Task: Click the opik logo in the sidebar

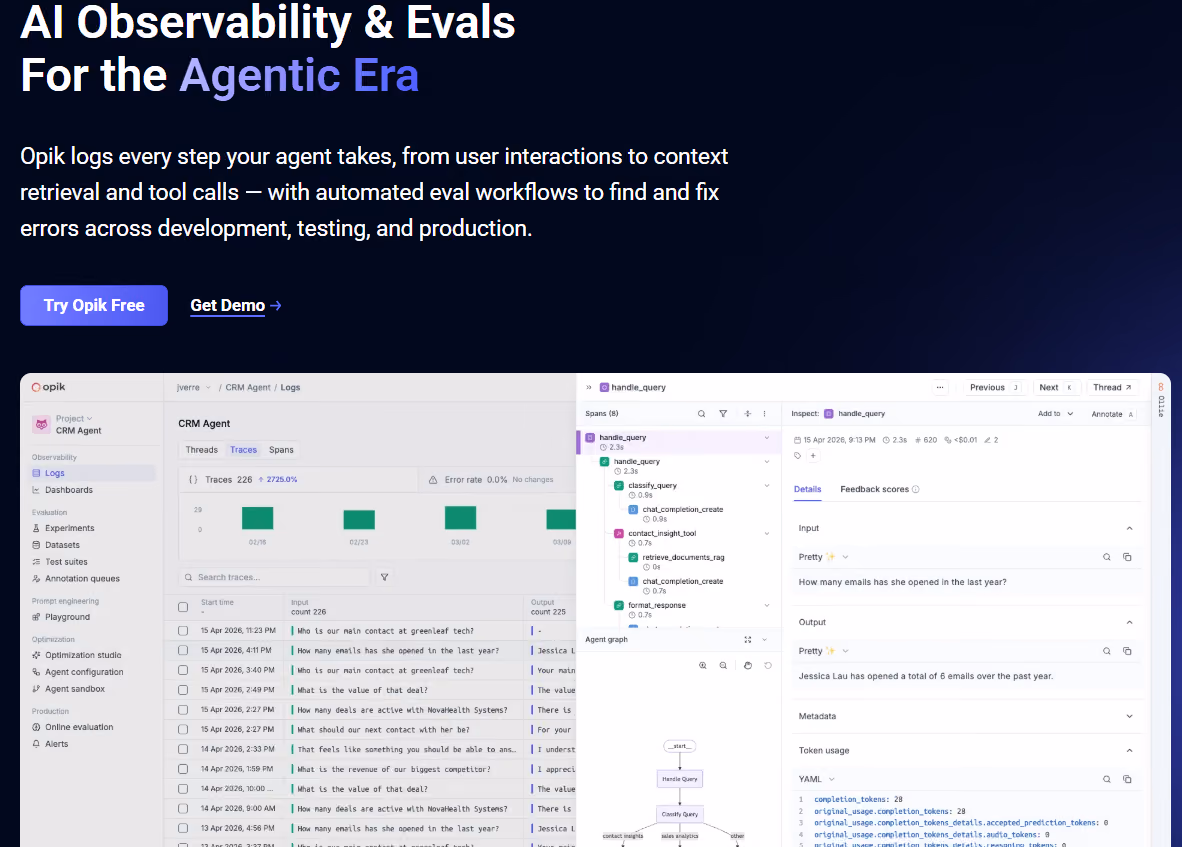Action: (48, 387)
